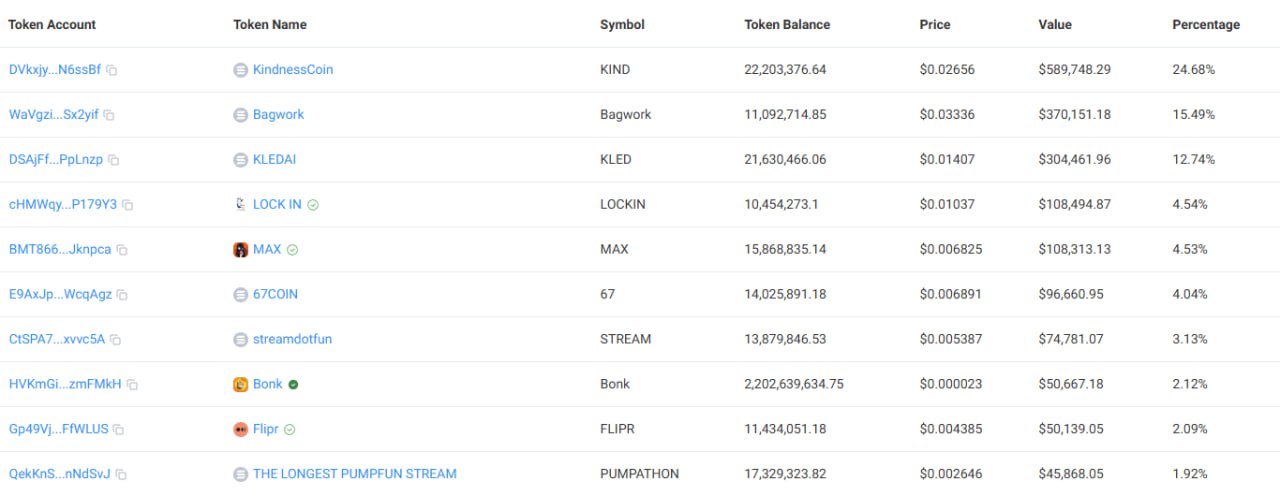Open the KLEDAI token page
Image resolution: width=1280 pixels, height=496 pixels.
click(x=274, y=160)
